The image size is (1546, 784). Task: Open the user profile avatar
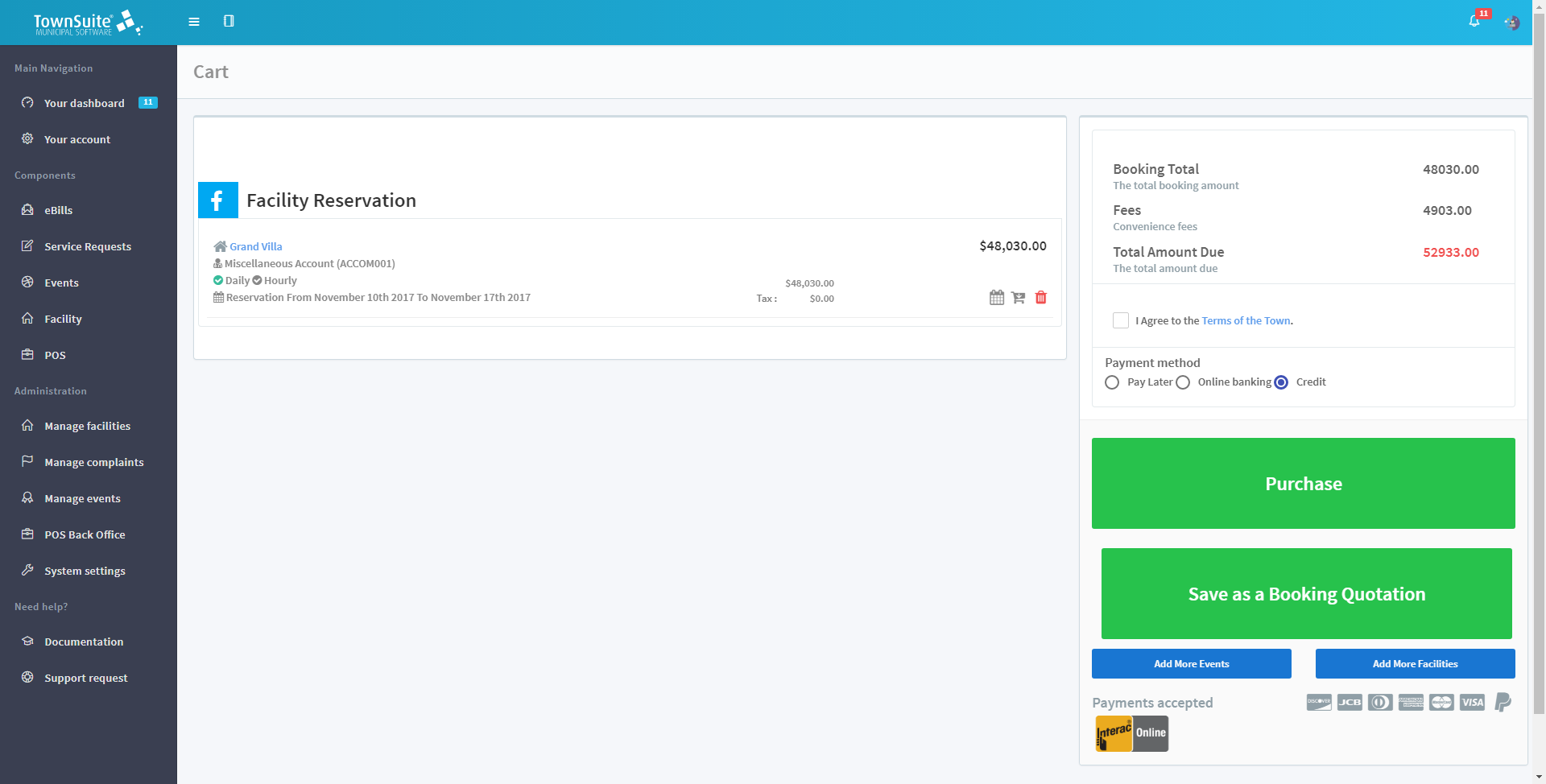click(1511, 23)
